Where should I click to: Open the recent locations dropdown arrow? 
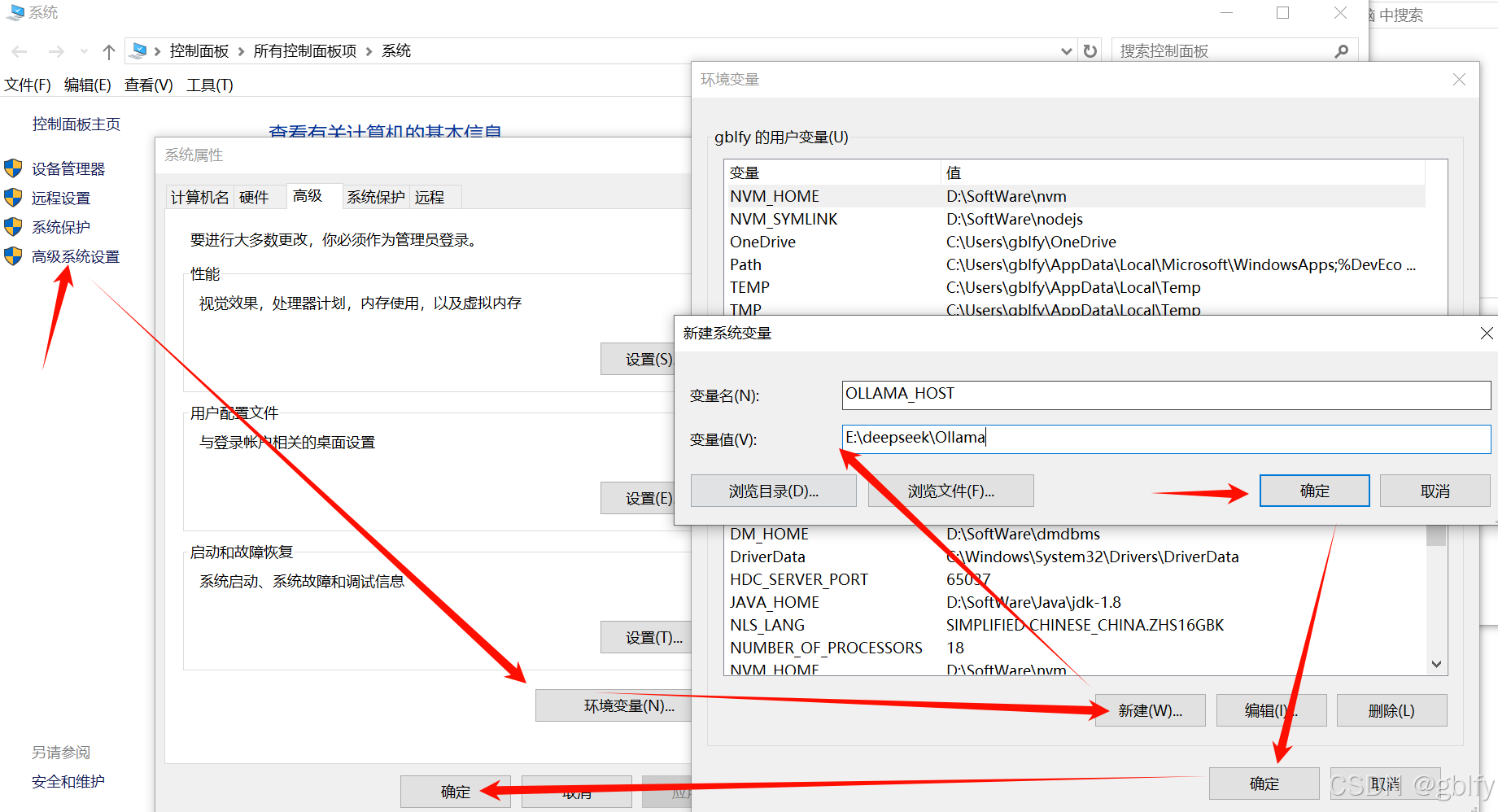[84, 51]
